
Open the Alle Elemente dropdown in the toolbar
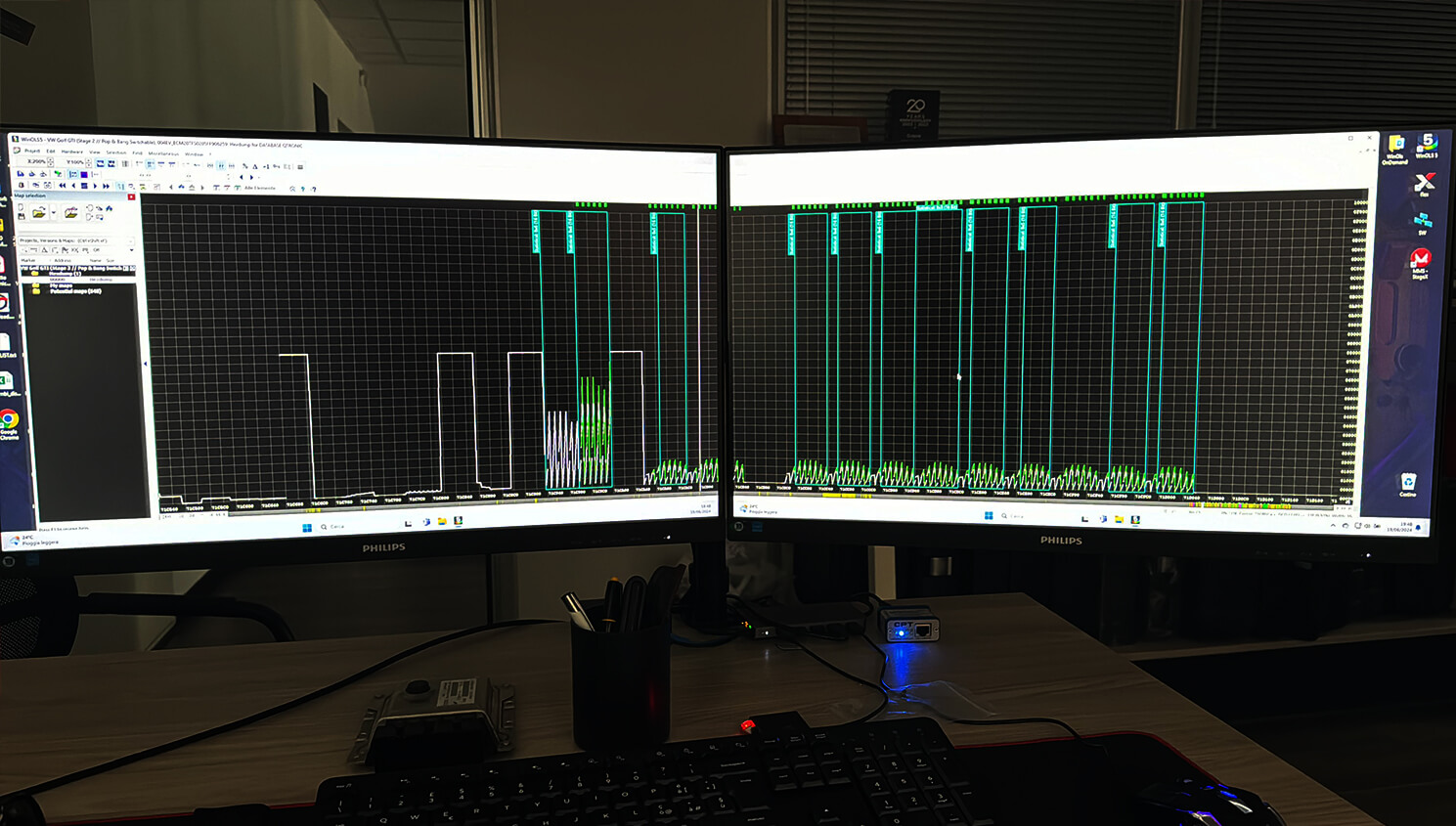(x=259, y=187)
